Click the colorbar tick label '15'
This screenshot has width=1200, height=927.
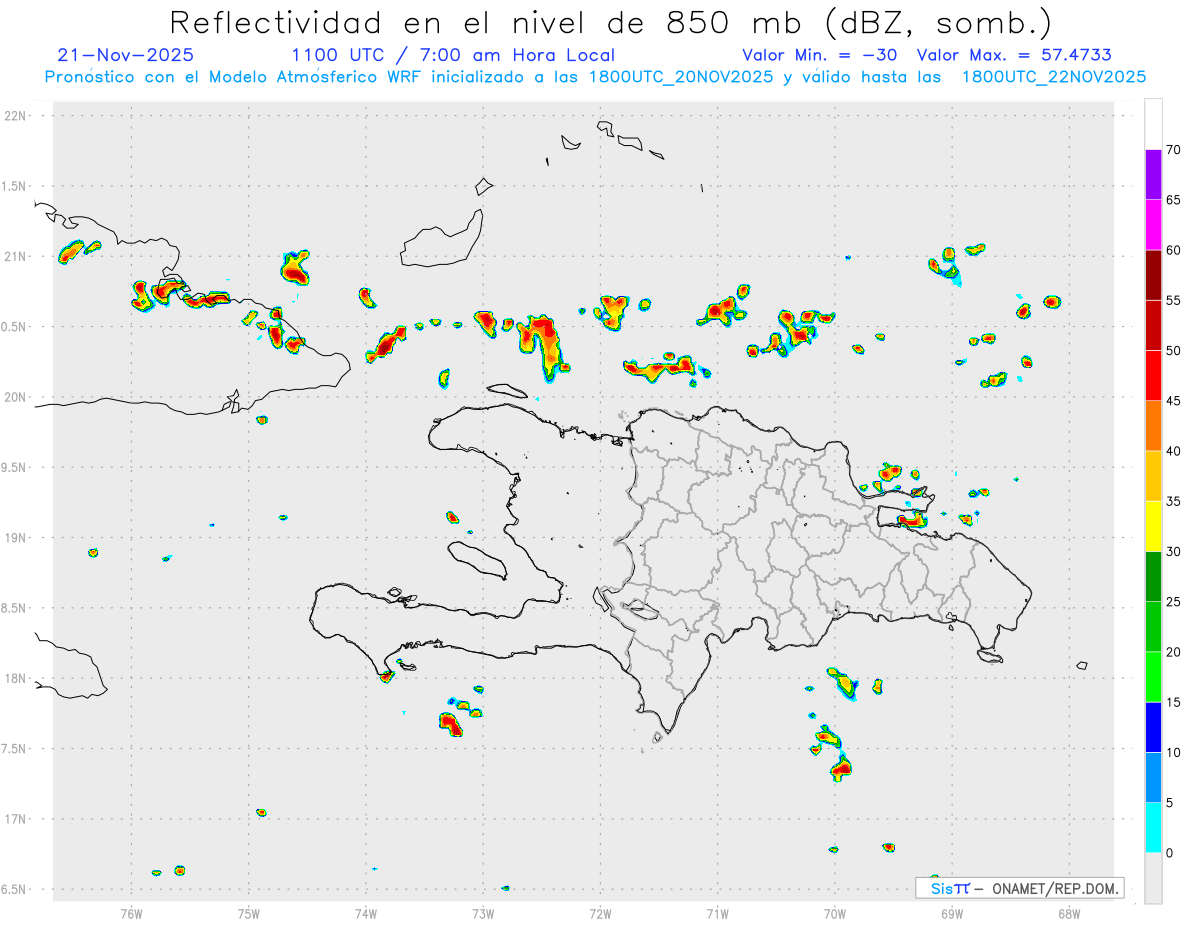1174,702
